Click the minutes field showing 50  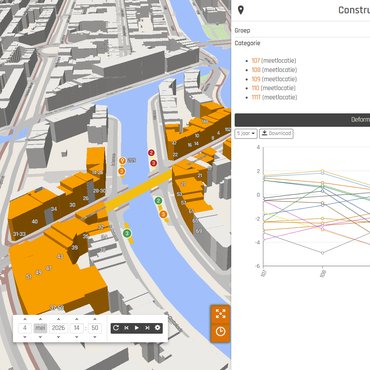pyautogui.click(x=95, y=328)
